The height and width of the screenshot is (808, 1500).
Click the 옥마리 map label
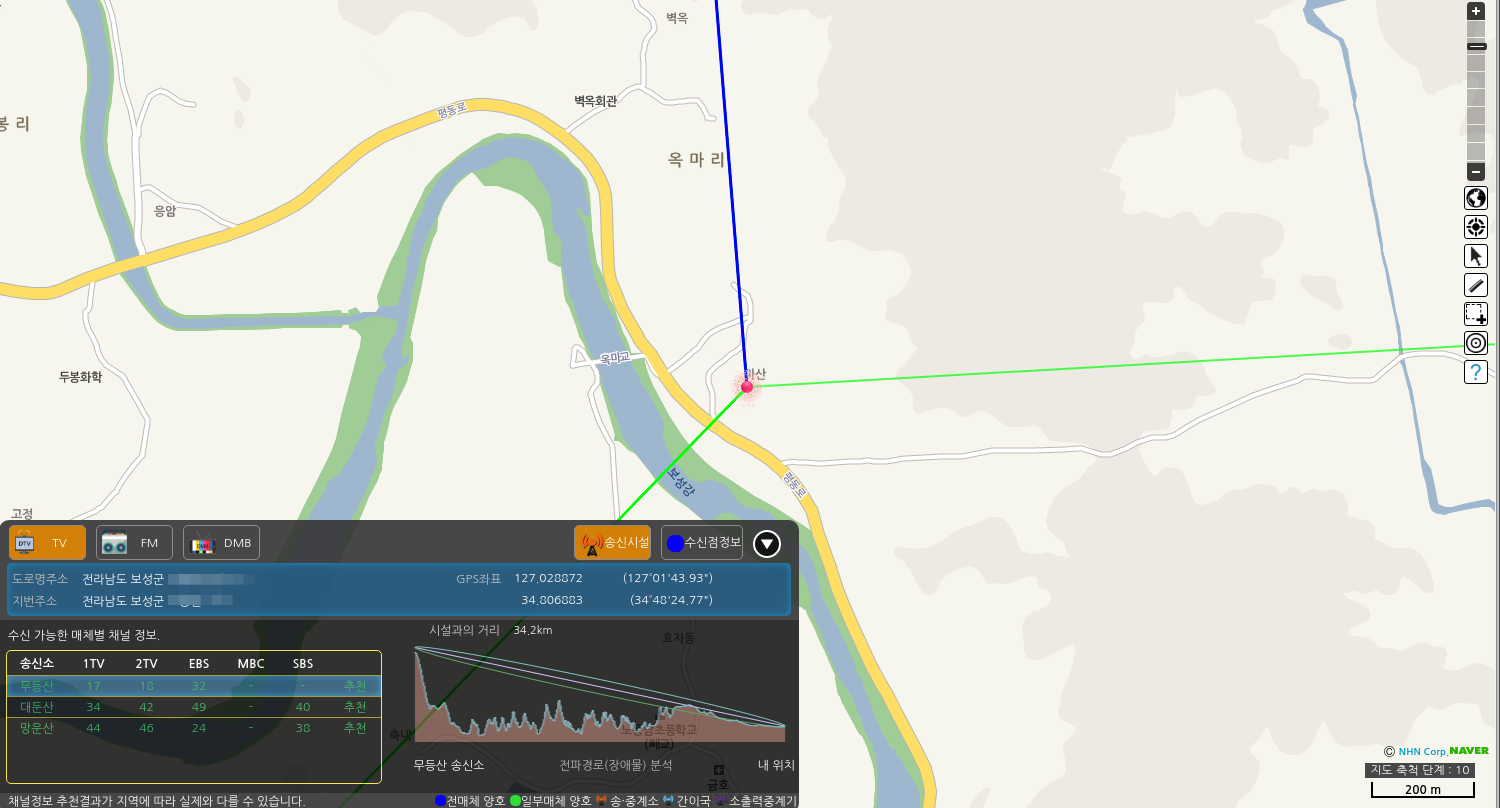tap(697, 159)
